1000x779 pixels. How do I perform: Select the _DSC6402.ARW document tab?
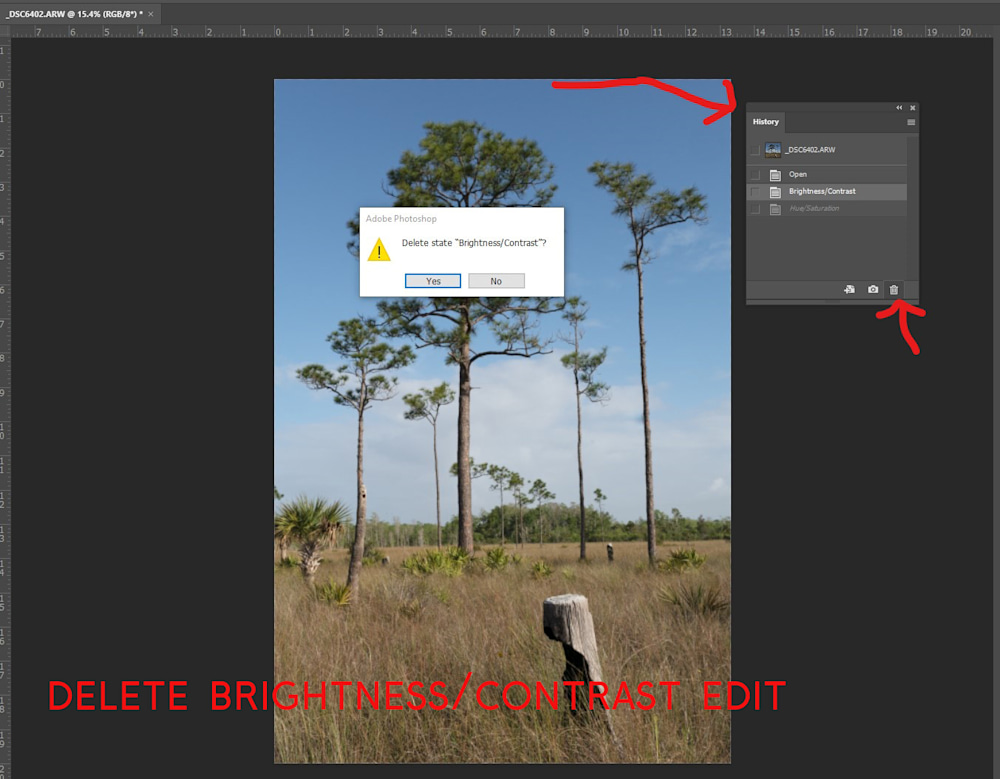(x=73, y=14)
